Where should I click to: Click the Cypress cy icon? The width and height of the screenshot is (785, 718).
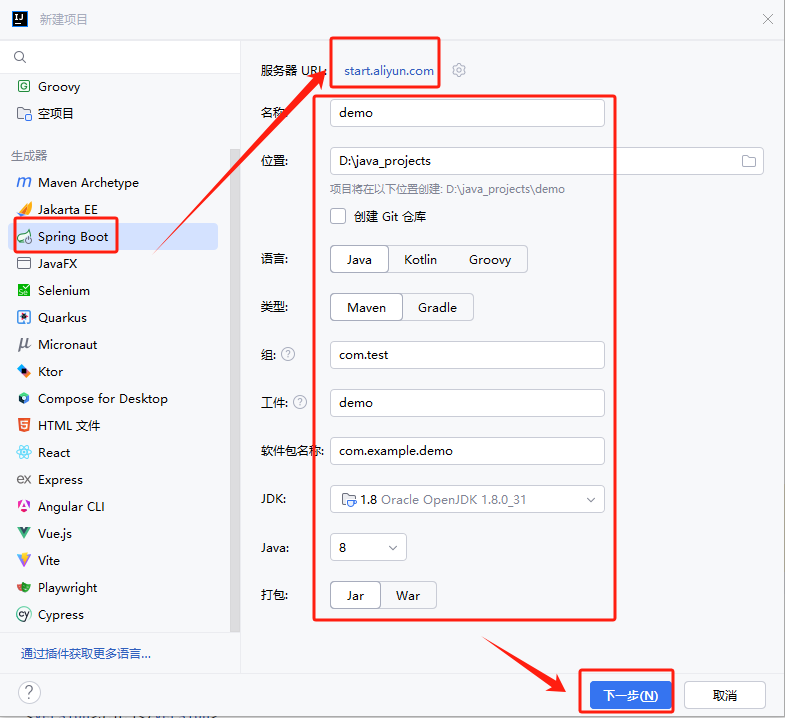[24, 614]
